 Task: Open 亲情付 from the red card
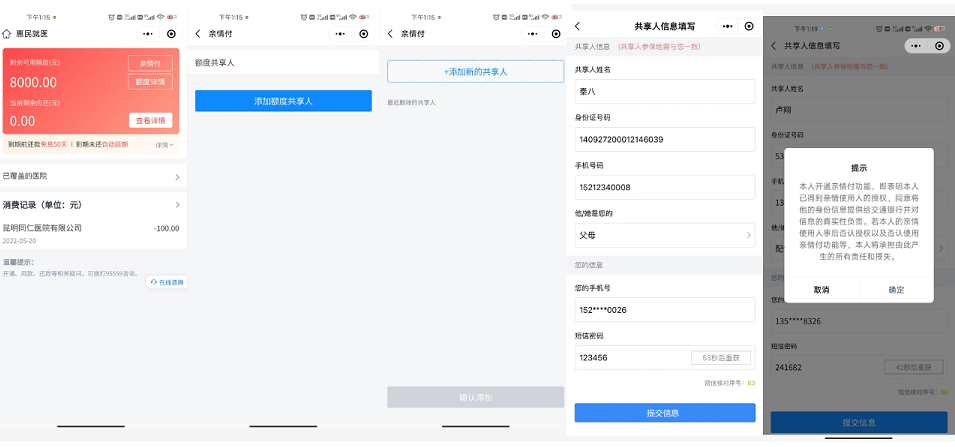tap(150, 64)
